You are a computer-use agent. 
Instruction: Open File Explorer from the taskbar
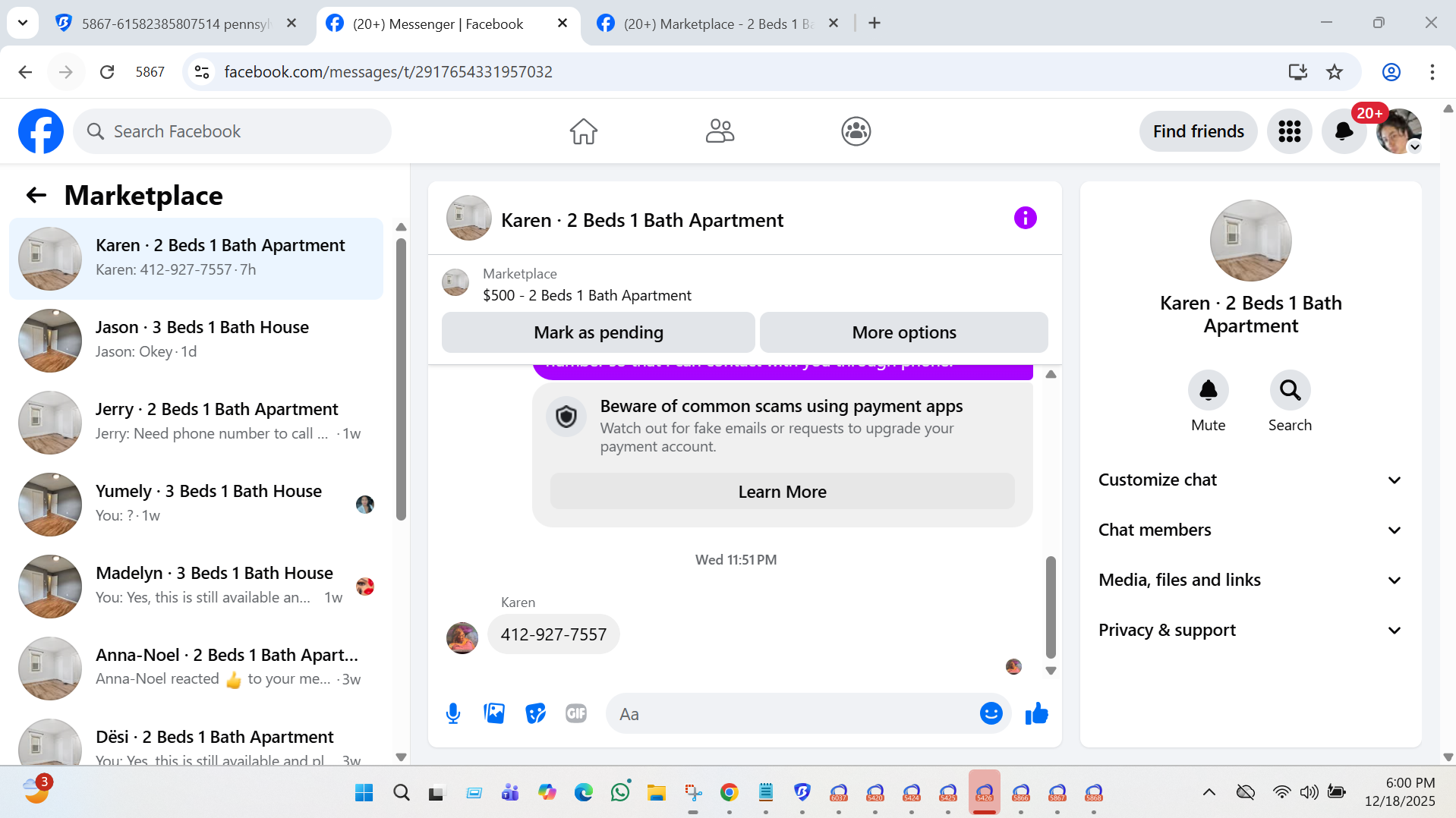pyautogui.click(x=656, y=793)
